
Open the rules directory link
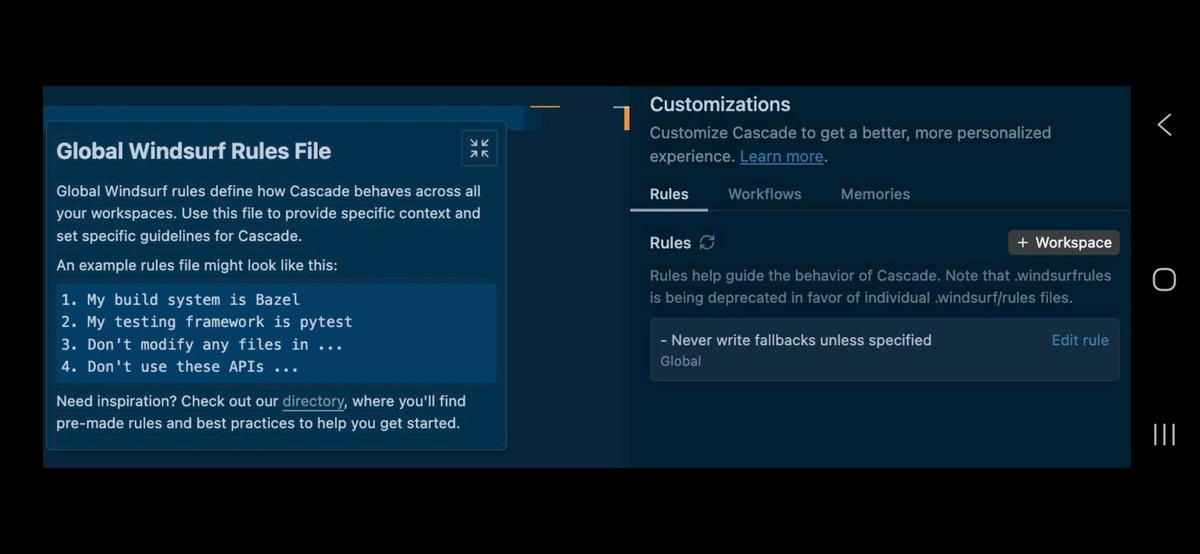click(313, 401)
